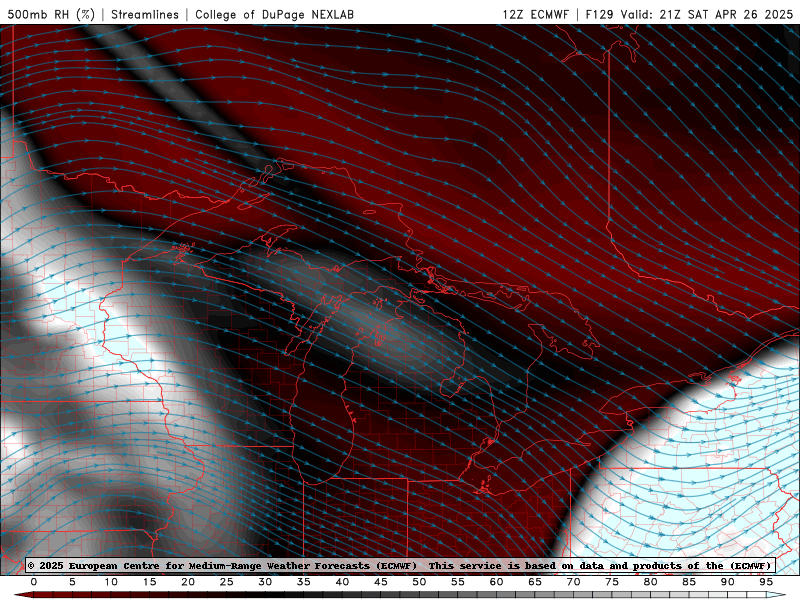Screen dimensions: 800x600
Task: Click the color scale label "0"
Action: [34, 582]
